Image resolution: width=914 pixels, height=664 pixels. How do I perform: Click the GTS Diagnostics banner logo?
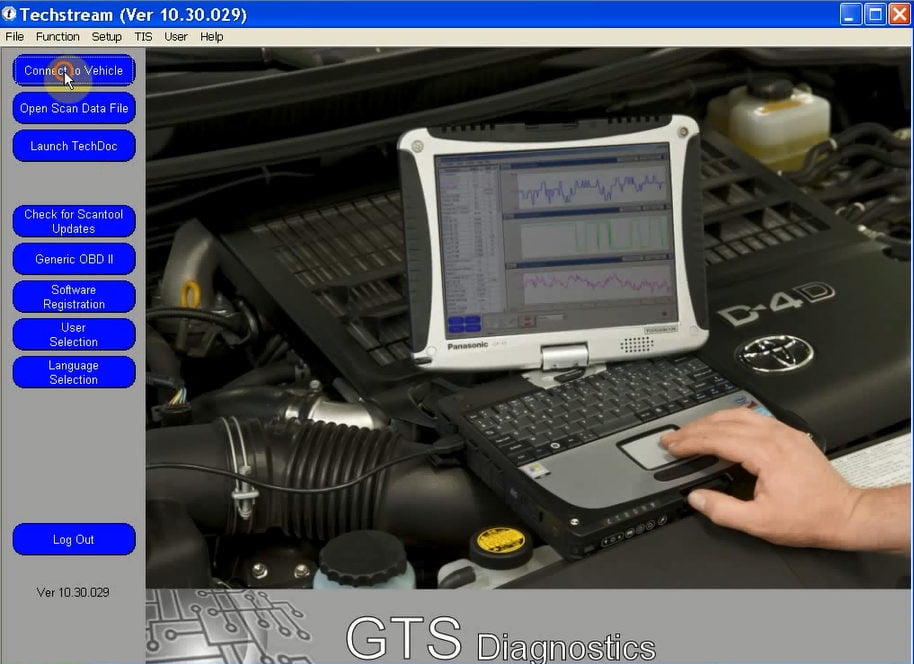[501, 638]
